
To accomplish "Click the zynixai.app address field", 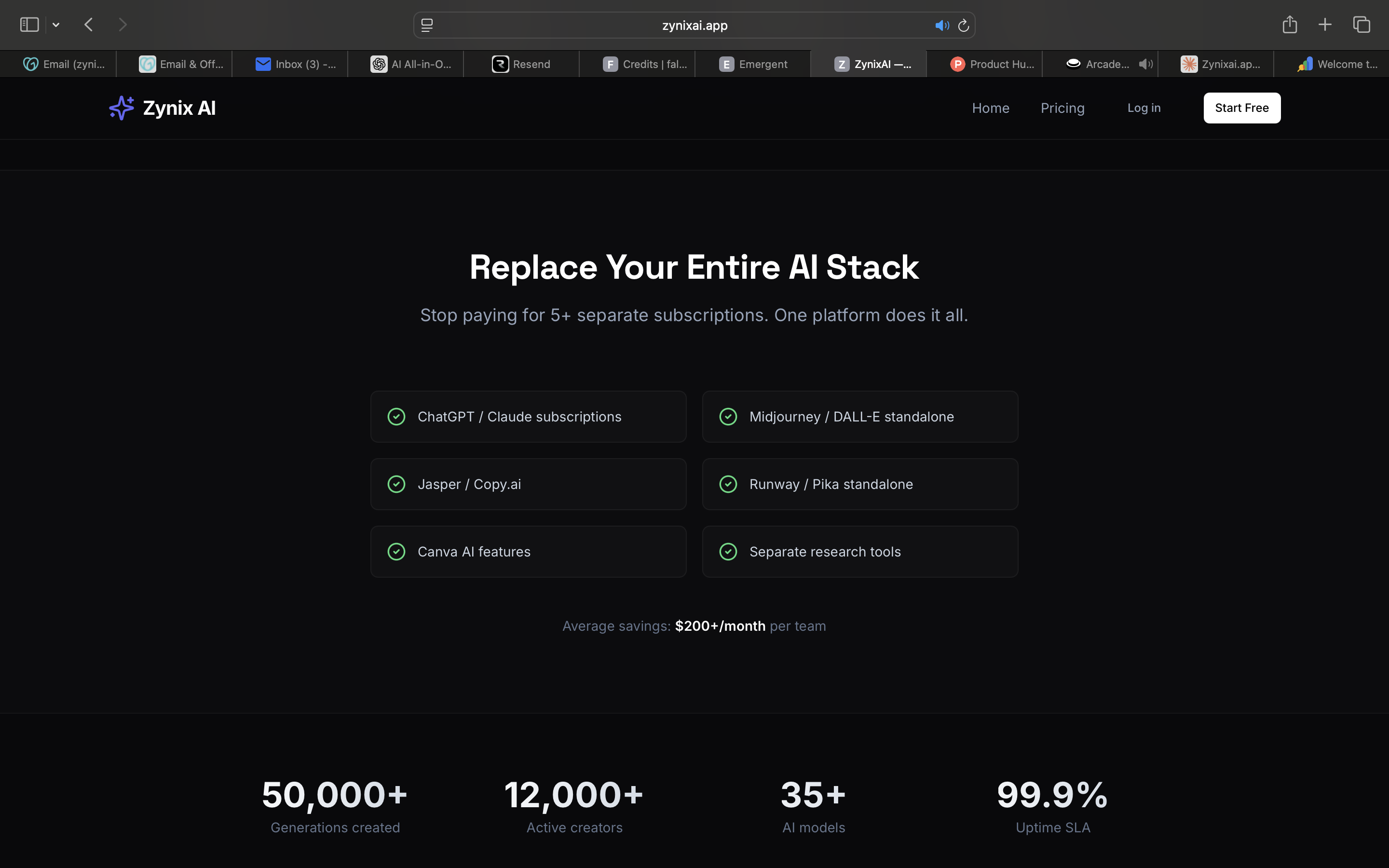I will (694, 25).
